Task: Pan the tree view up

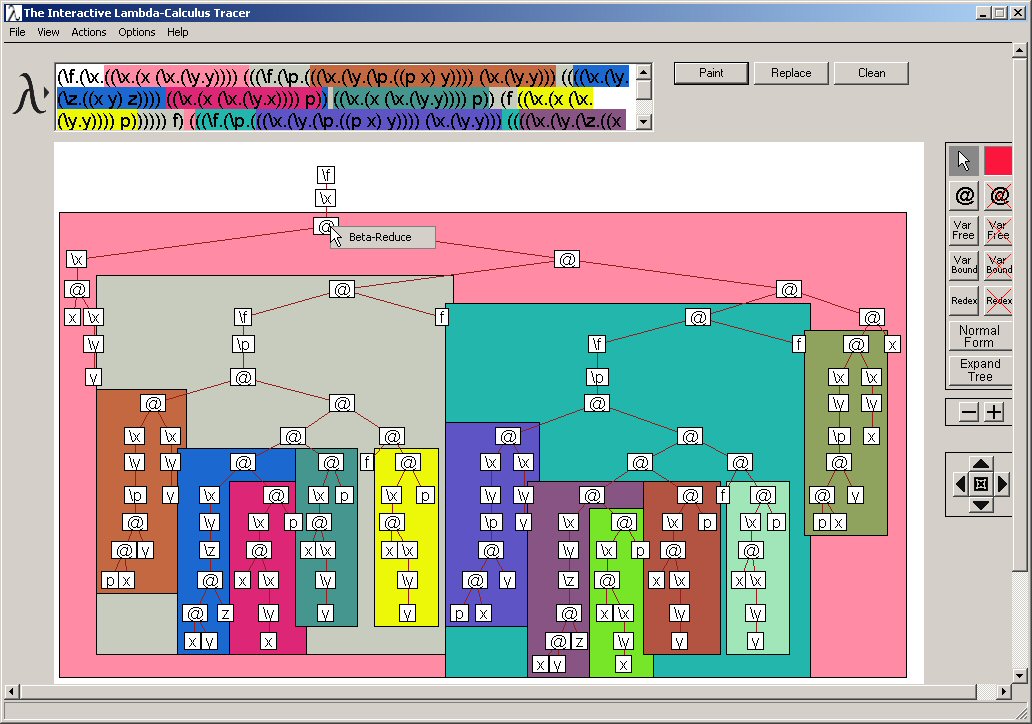Action: pyautogui.click(x=981, y=464)
